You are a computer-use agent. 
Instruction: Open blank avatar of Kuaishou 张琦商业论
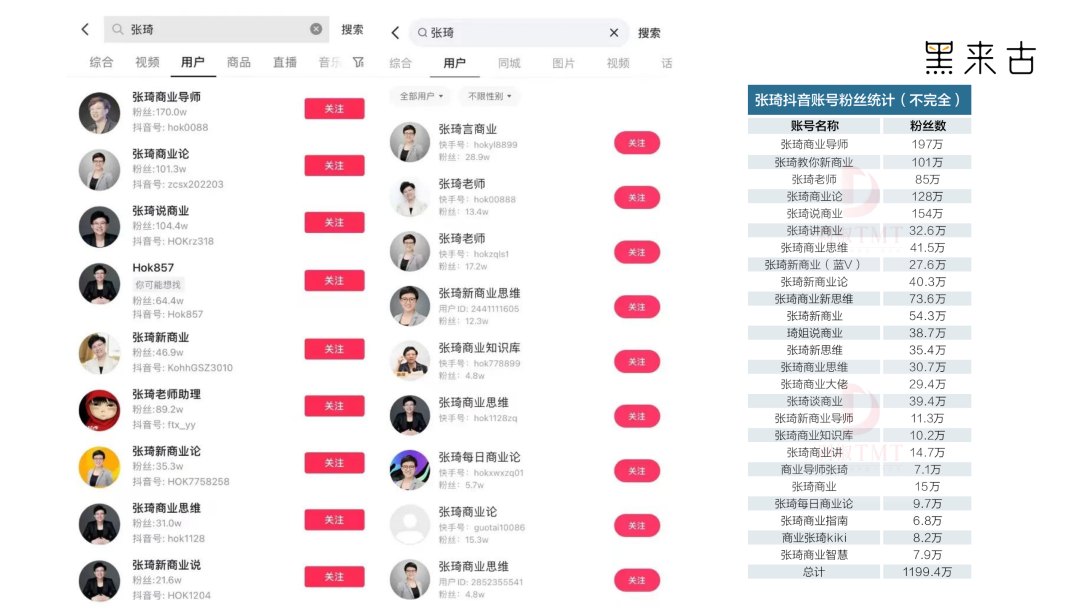[x=410, y=525]
